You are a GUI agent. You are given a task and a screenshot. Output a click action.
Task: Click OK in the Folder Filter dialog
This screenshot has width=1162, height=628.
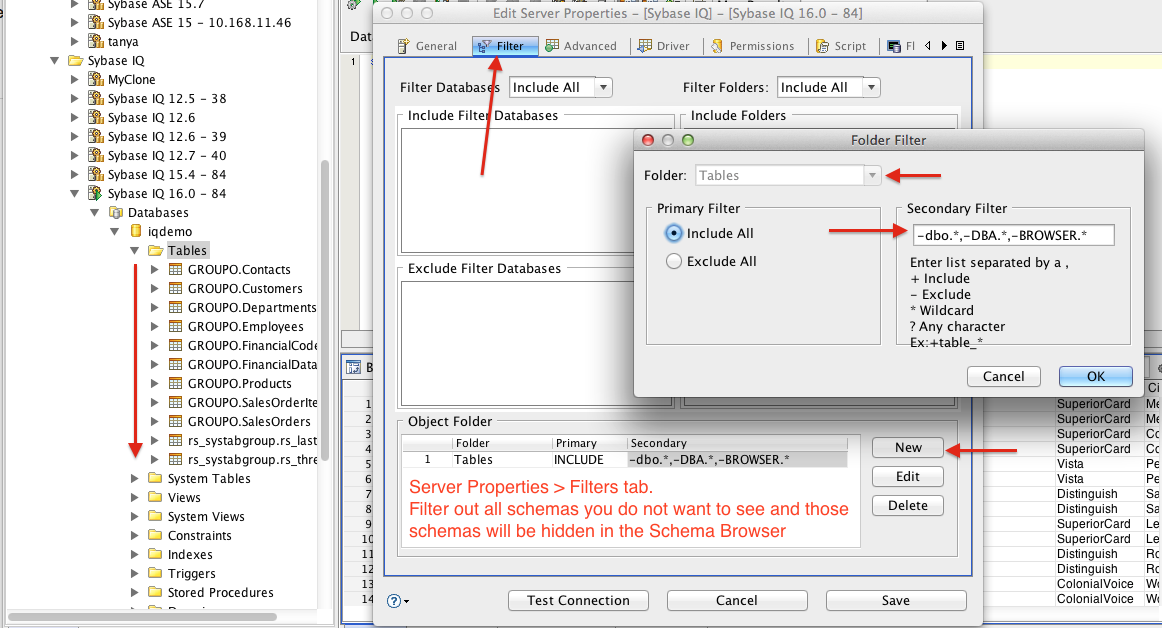(x=1095, y=377)
